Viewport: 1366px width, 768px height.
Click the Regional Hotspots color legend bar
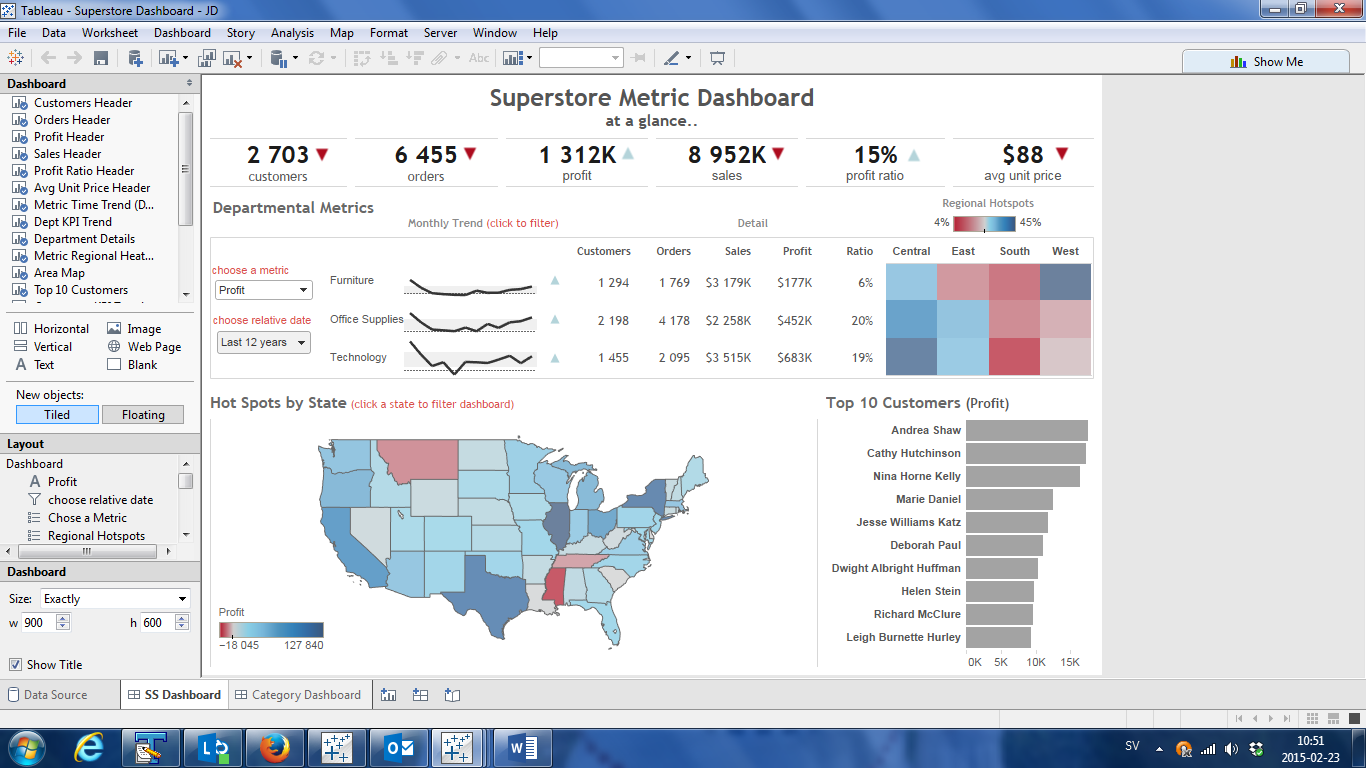point(984,223)
